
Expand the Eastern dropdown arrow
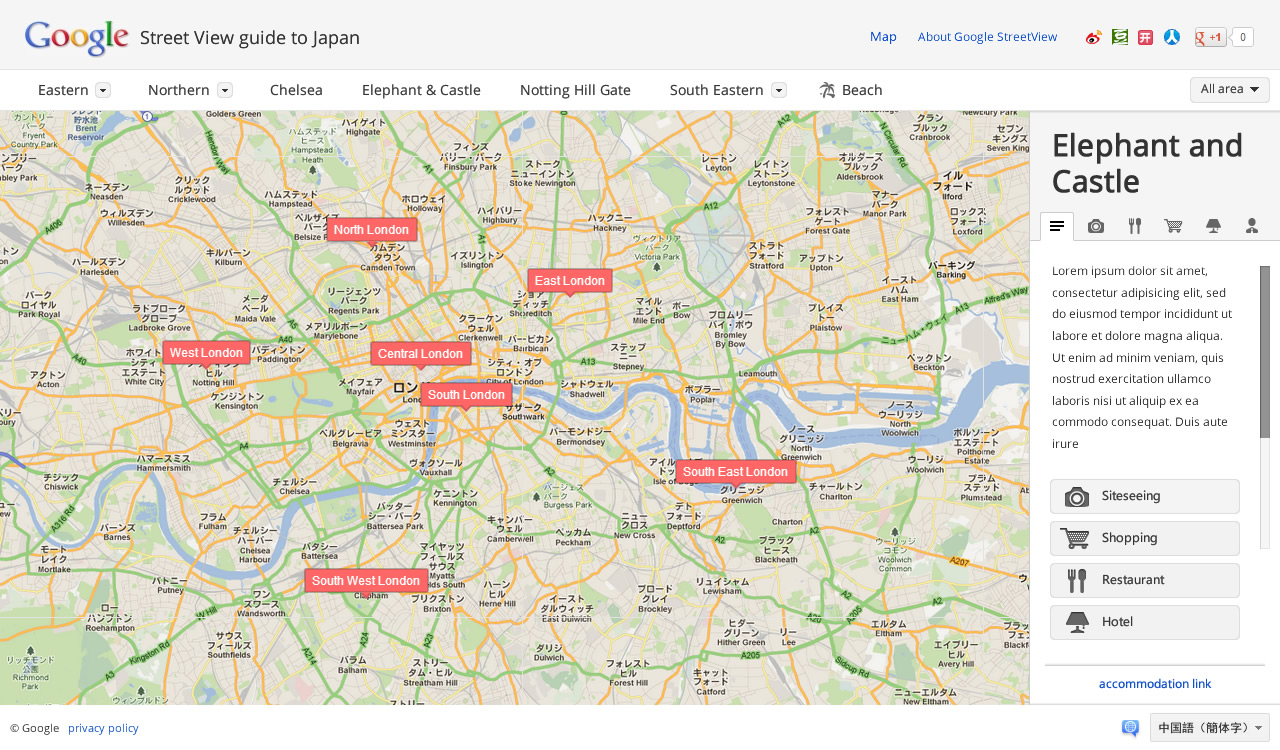click(103, 90)
